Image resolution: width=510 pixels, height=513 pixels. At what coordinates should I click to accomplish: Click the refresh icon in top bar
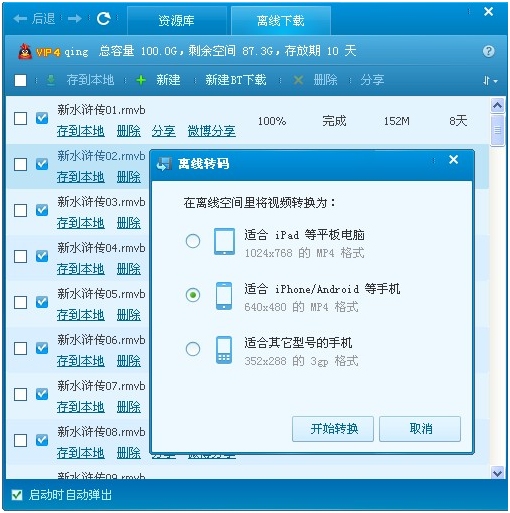pyautogui.click(x=103, y=18)
